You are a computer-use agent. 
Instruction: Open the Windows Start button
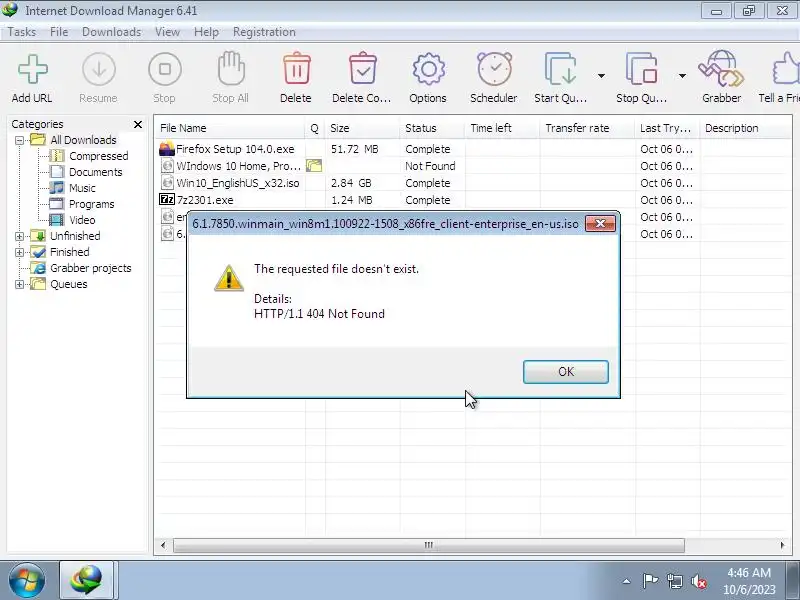[x=26, y=581]
